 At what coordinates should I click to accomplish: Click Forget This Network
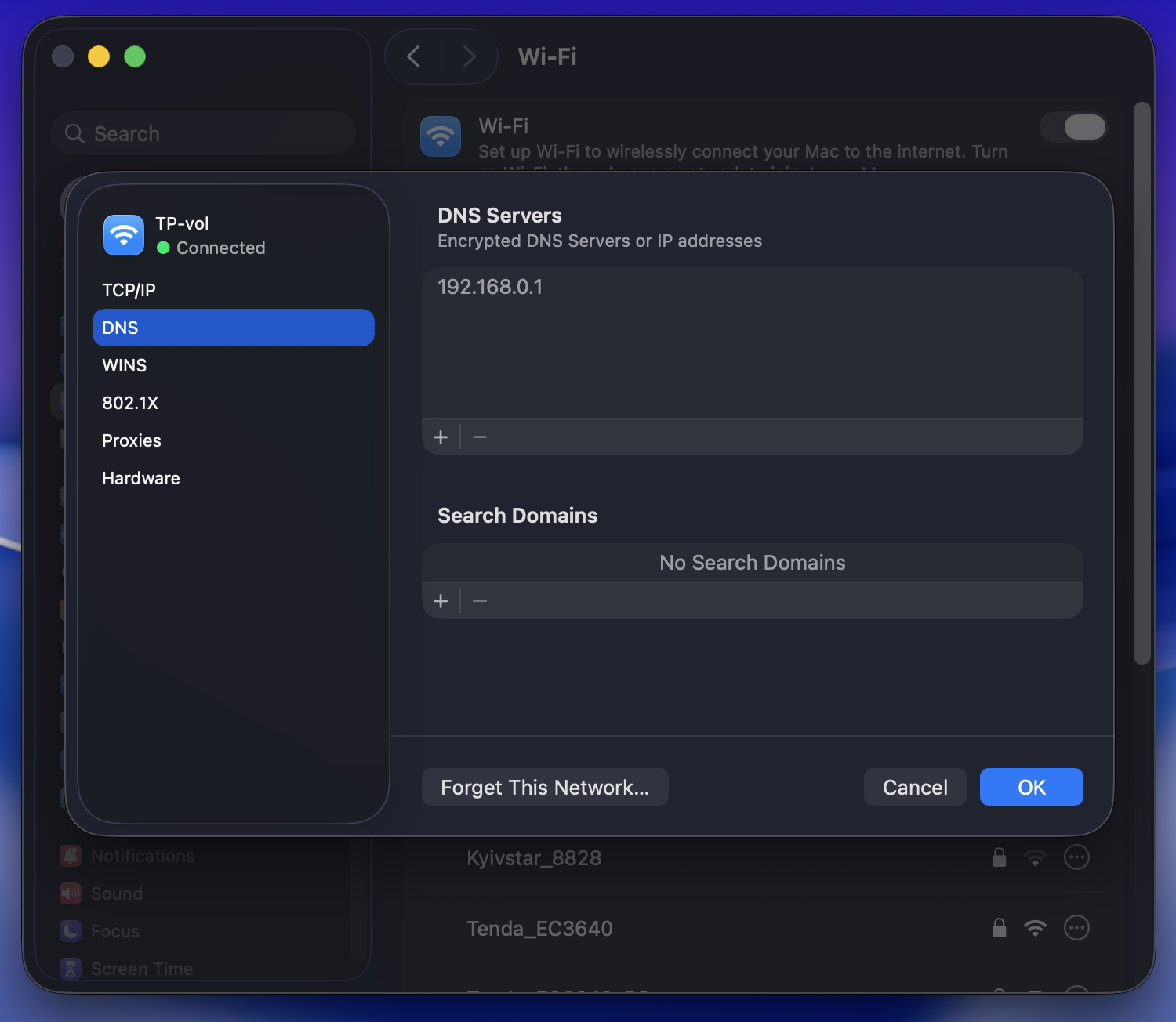(545, 787)
